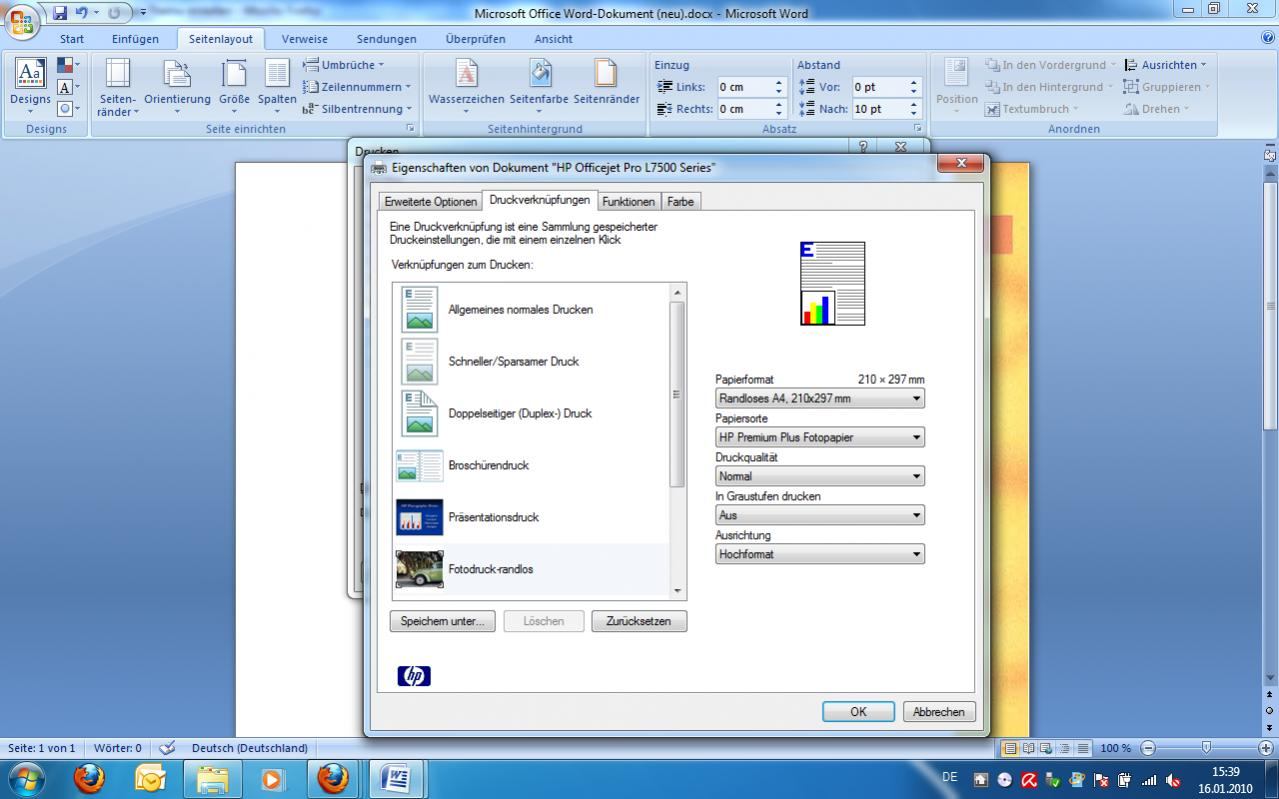Click volume muted tray icon

coord(1173,780)
